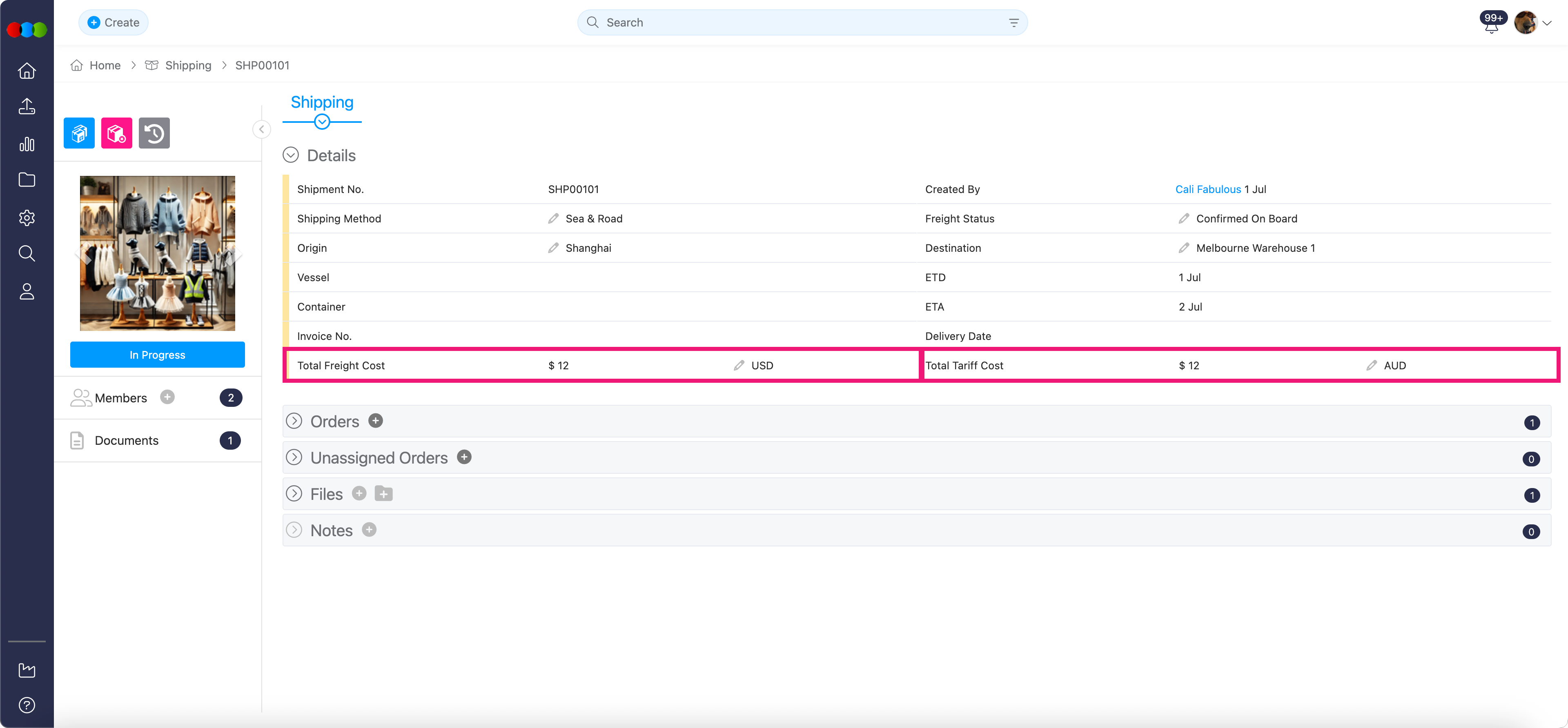The height and width of the screenshot is (728, 1568).
Task: Open the help question mark icon
Action: (x=27, y=705)
